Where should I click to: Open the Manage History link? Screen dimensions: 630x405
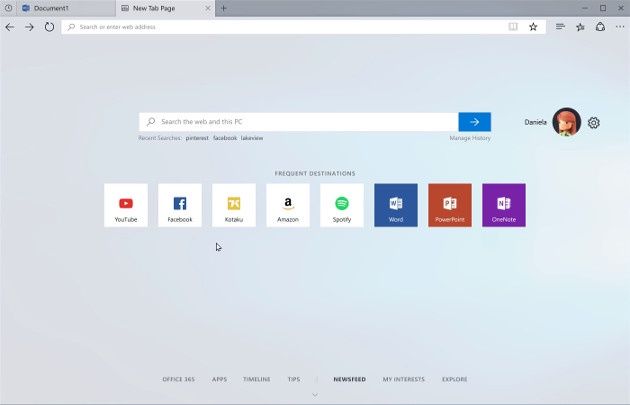[470, 138]
